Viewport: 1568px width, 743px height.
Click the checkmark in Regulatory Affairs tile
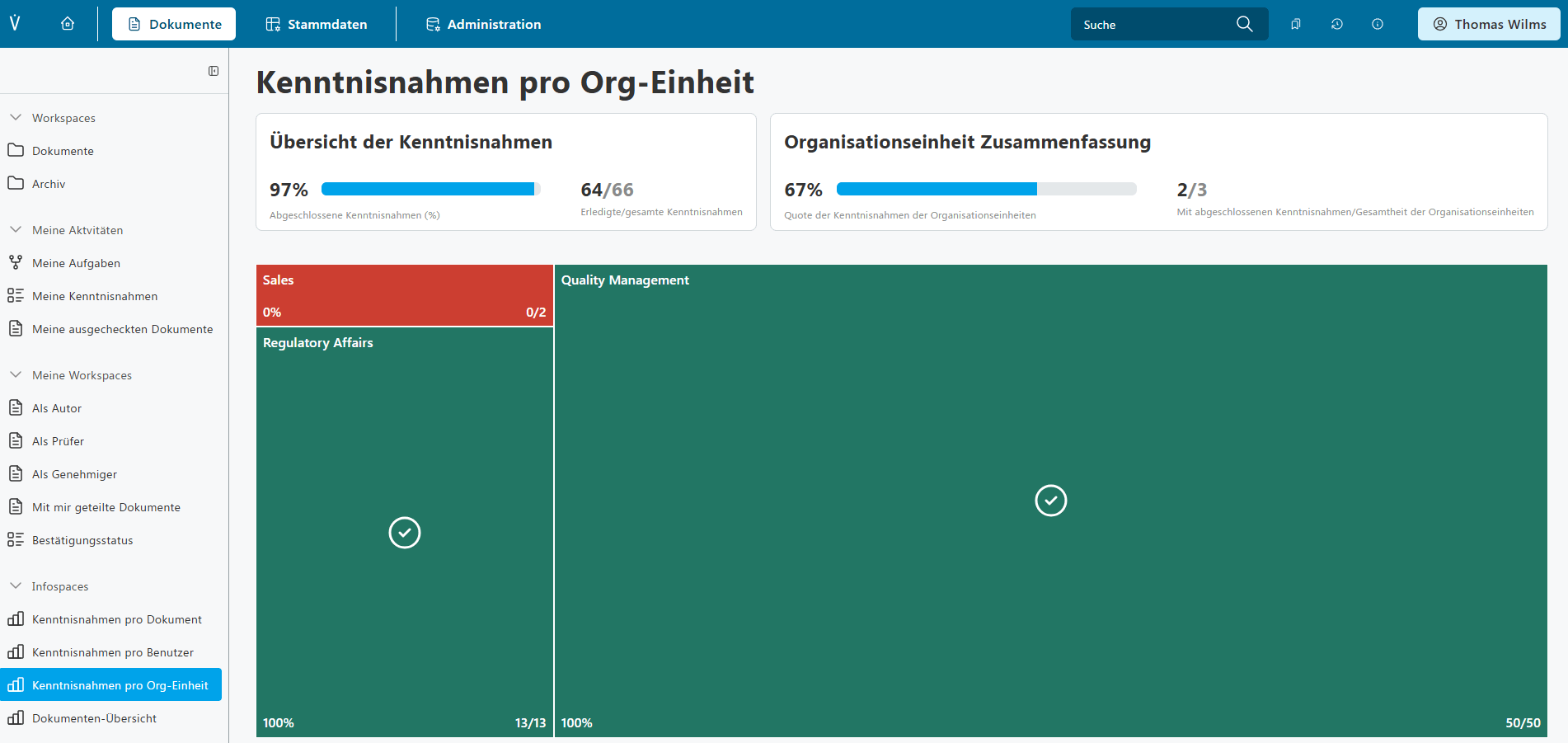[404, 533]
